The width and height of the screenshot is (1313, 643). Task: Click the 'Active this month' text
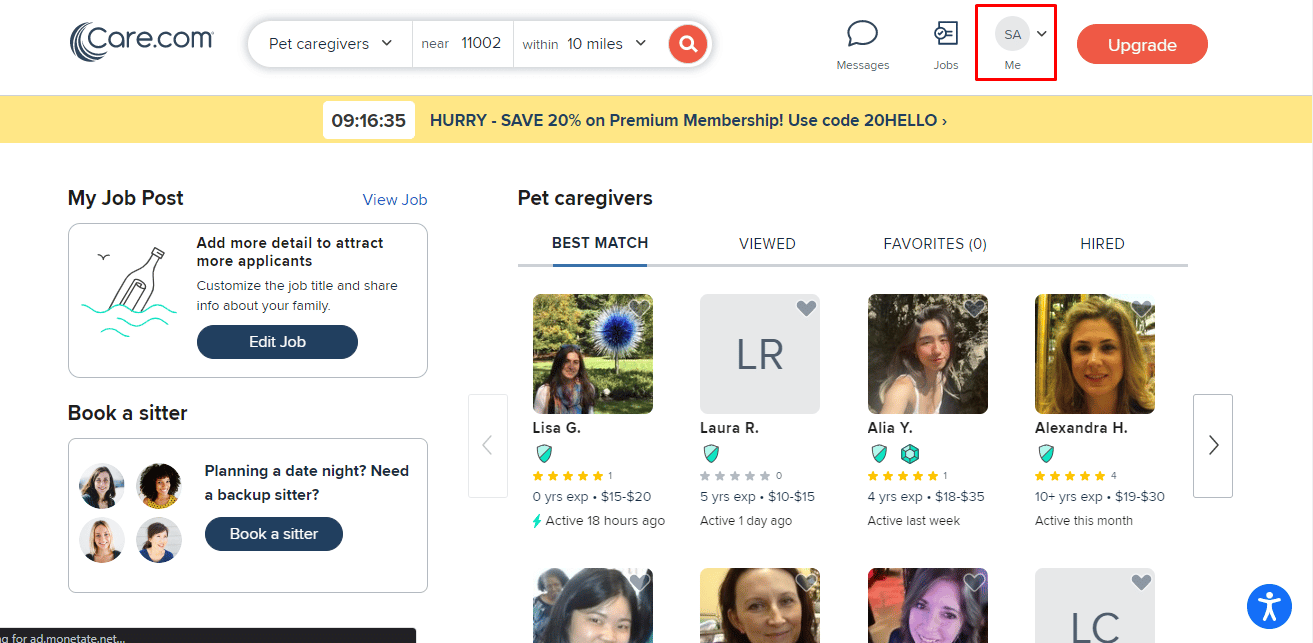(x=1084, y=521)
